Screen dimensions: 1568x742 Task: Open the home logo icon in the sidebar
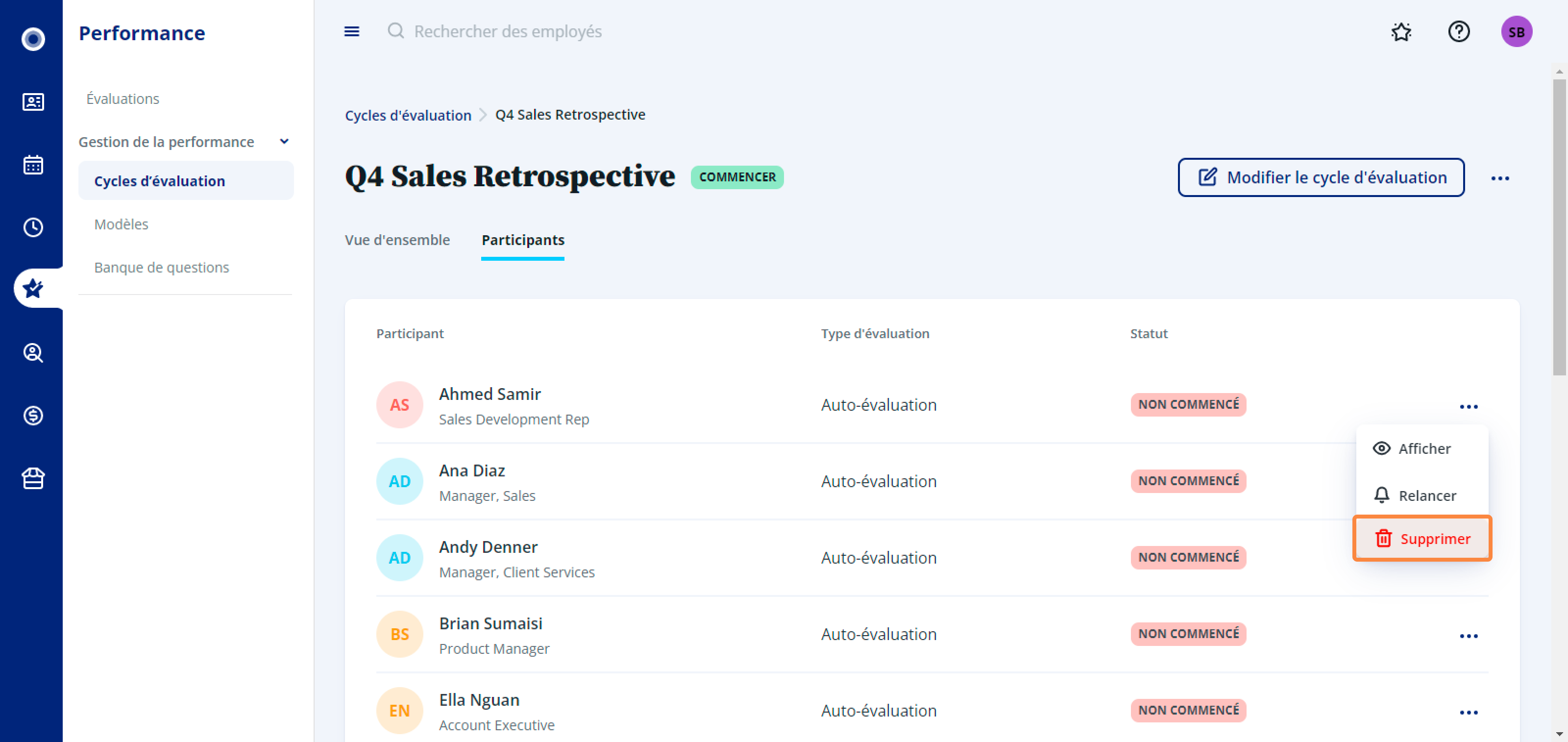click(x=33, y=39)
